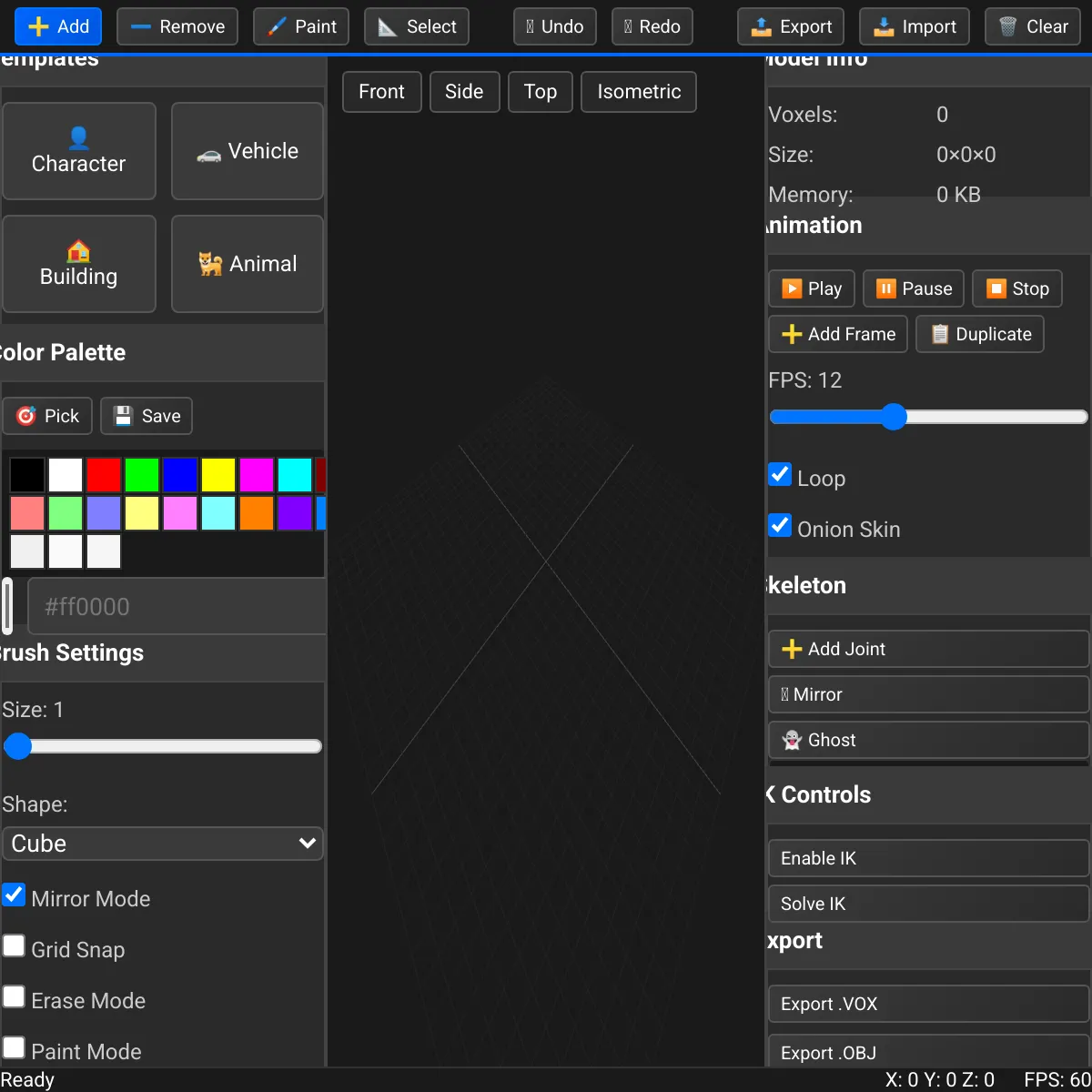Disable the Mirror Mode checkbox

14,895
